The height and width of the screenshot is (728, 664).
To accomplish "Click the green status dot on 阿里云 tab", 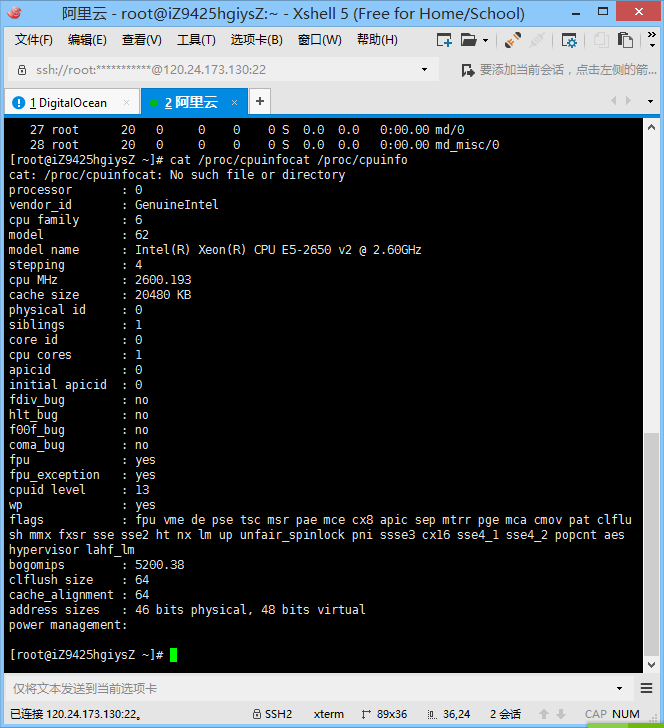I will pyautogui.click(x=154, y=103).
